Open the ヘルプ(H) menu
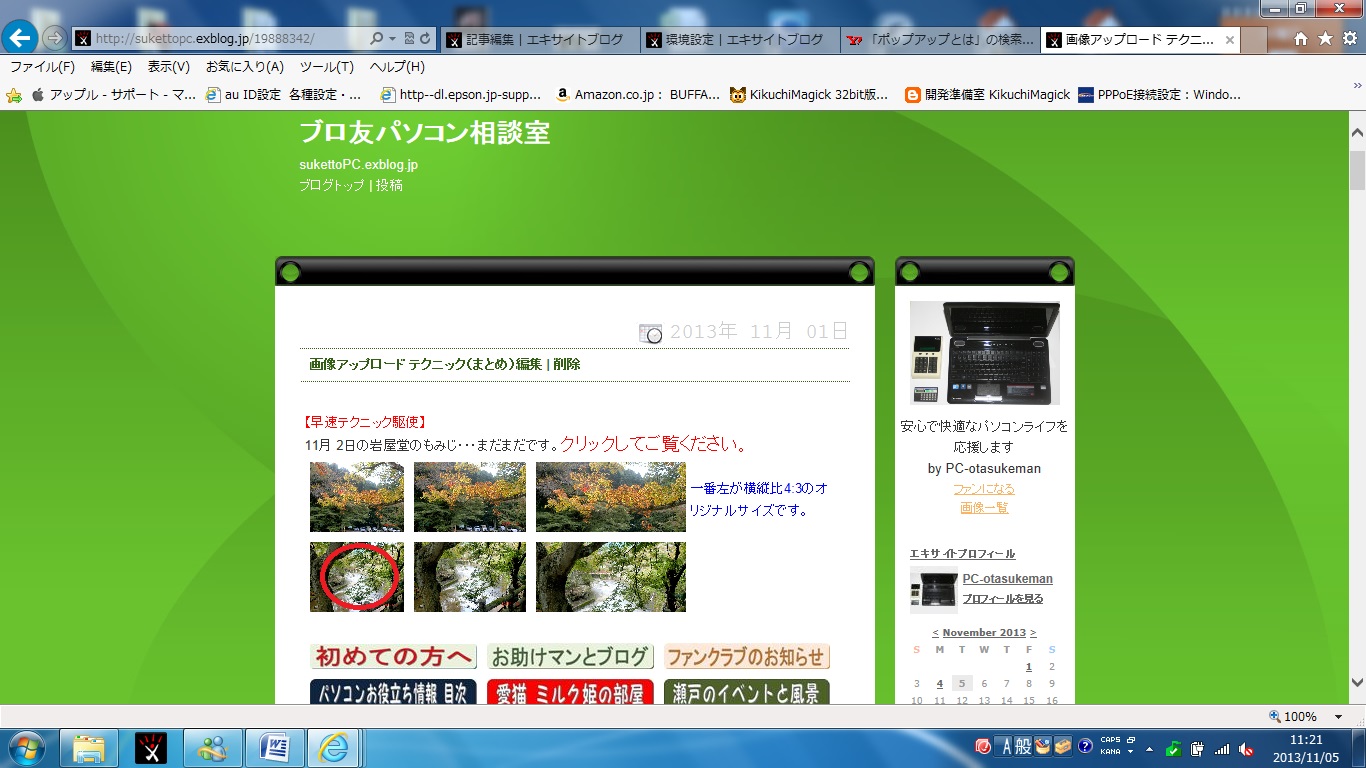The width and height of the screenshot is (1366, 768). pos(397,67)
